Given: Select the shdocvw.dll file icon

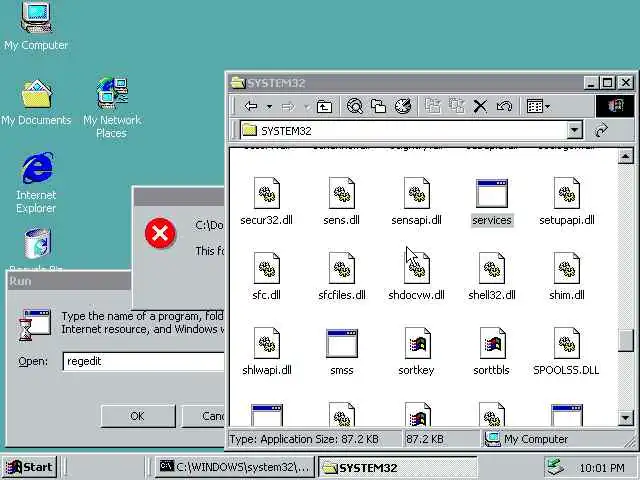Looking at the screenshot, I should [x=416, y=268].
